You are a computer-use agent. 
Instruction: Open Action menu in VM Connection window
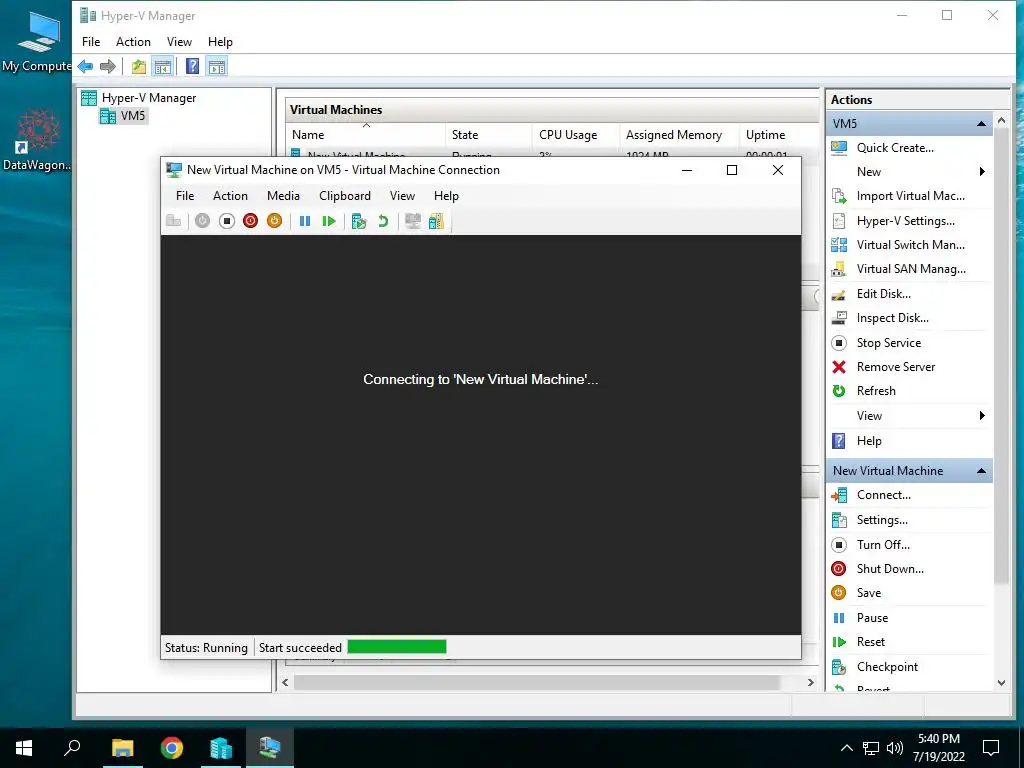tap(230, 196)
